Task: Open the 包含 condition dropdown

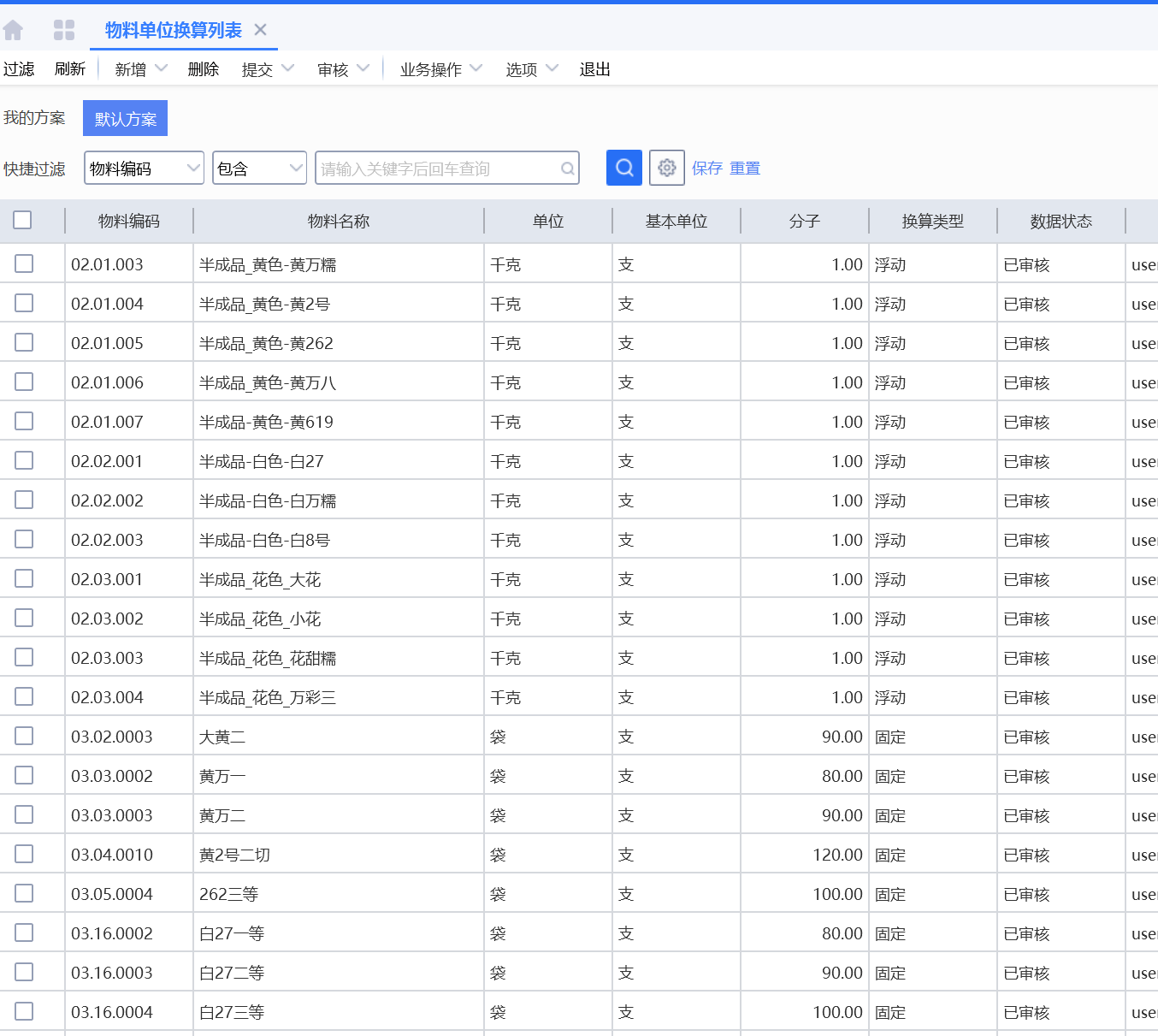Action: [259, 169]
